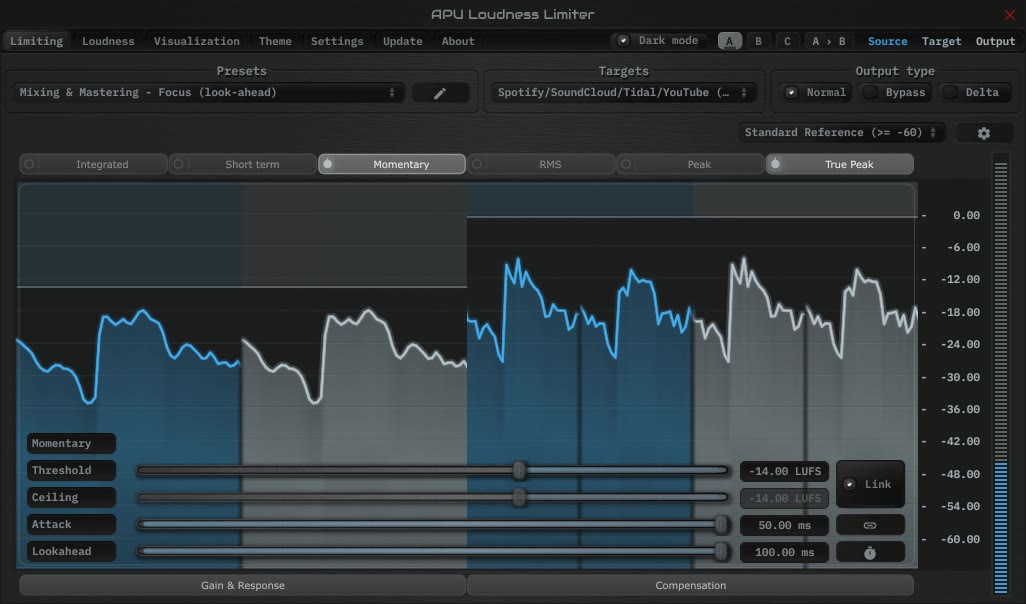Screen dimensions: 1026x604
Task: Expand the Gain & Response section
Action: click(x=243, y=585)
